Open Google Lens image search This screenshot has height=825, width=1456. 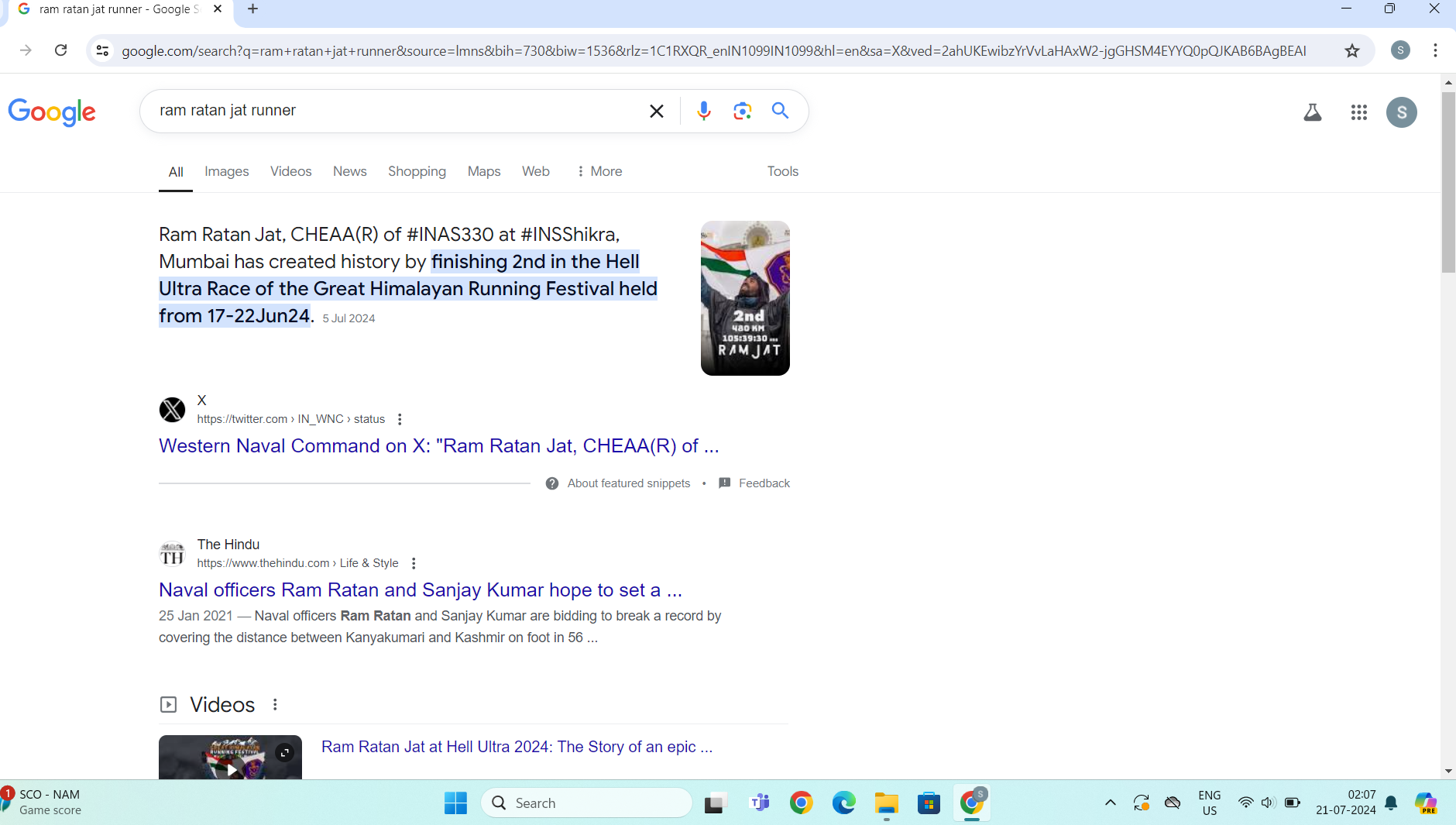(x=742, y=111)
